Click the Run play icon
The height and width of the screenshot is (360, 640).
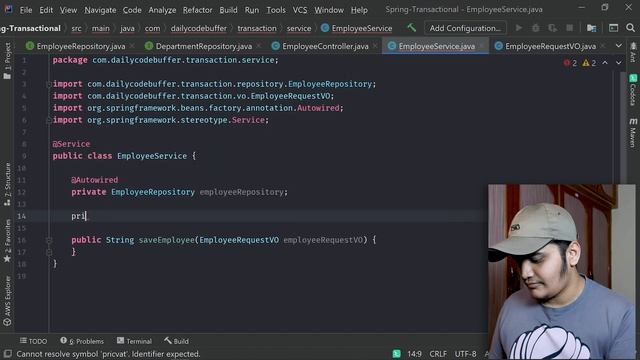pos(518,28)
